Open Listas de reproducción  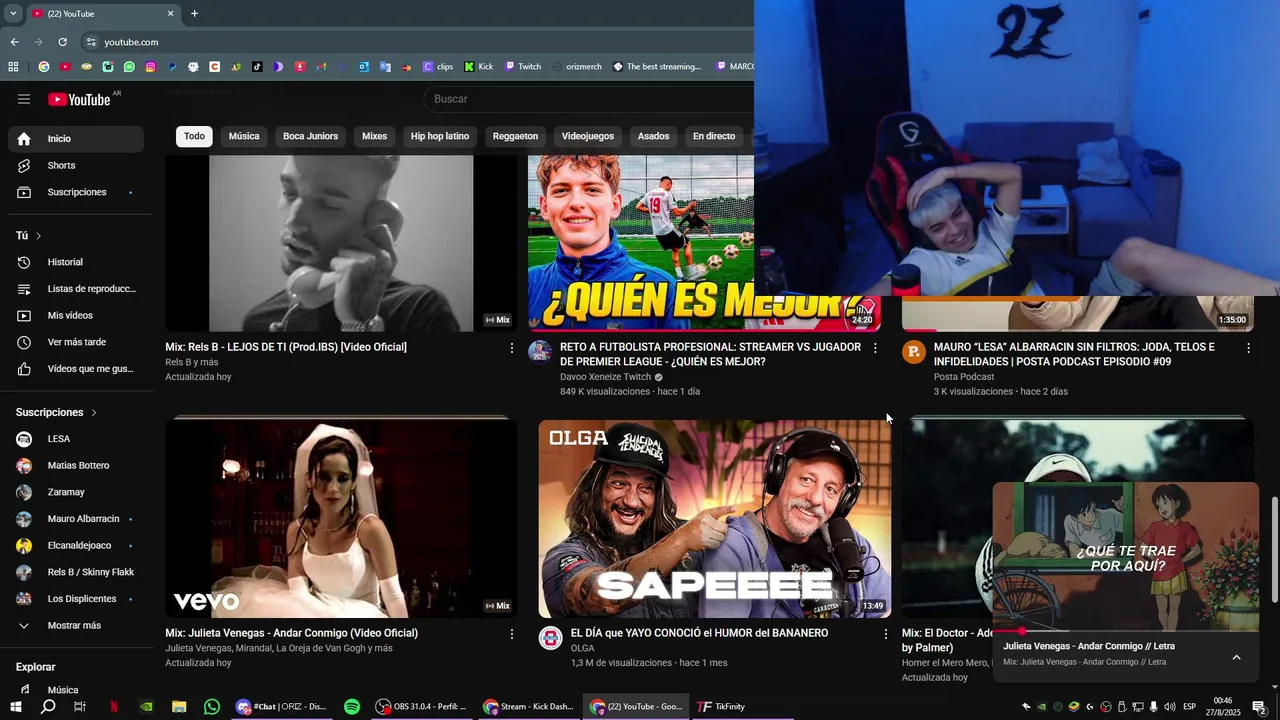(76, 289)
